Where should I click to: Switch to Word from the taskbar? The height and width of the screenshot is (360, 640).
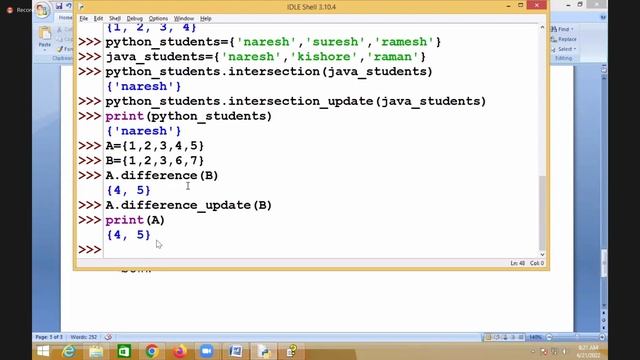(x=236, y=351)
